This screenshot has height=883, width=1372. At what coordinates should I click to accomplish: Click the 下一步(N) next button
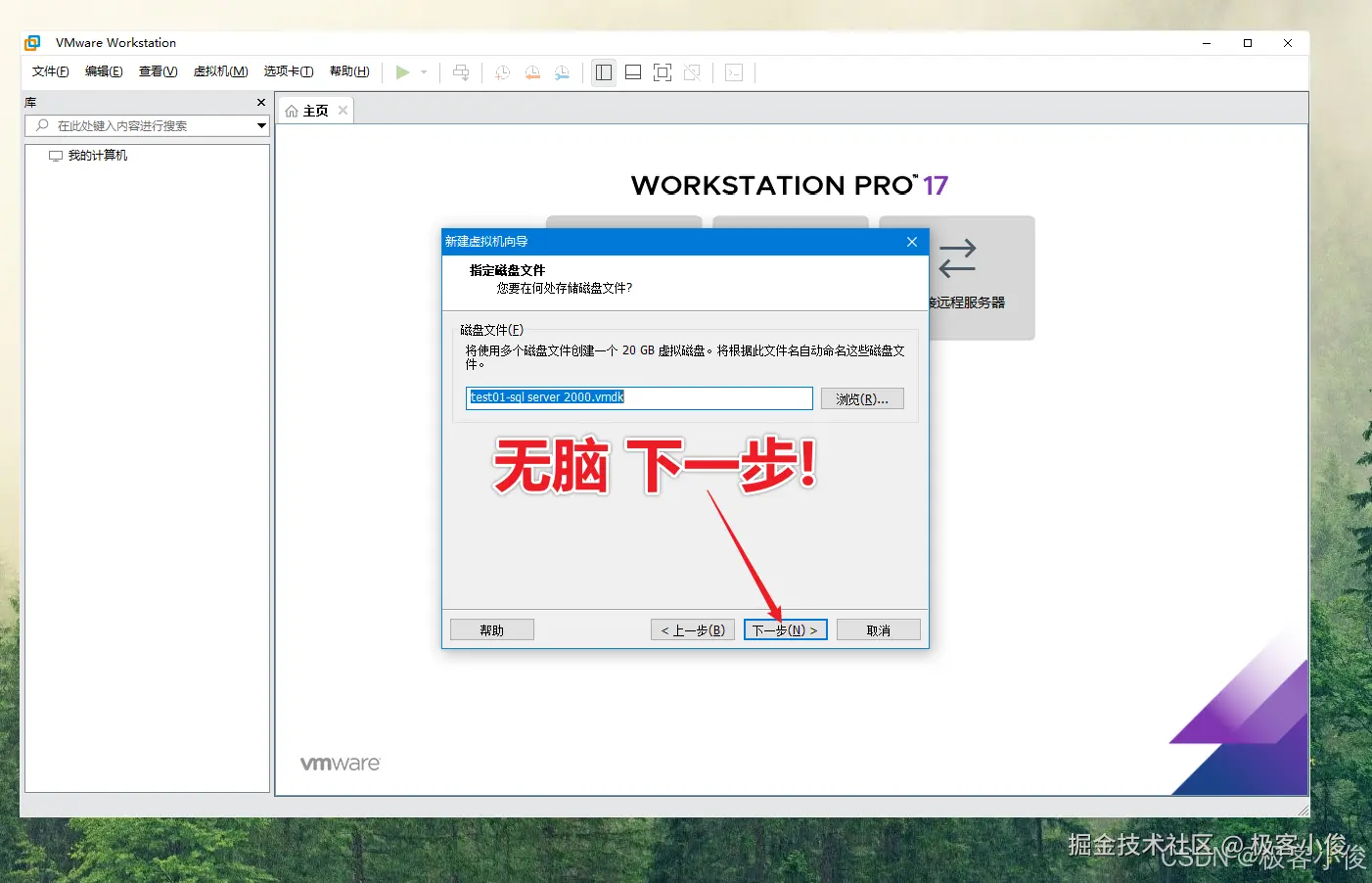[786, 629]
